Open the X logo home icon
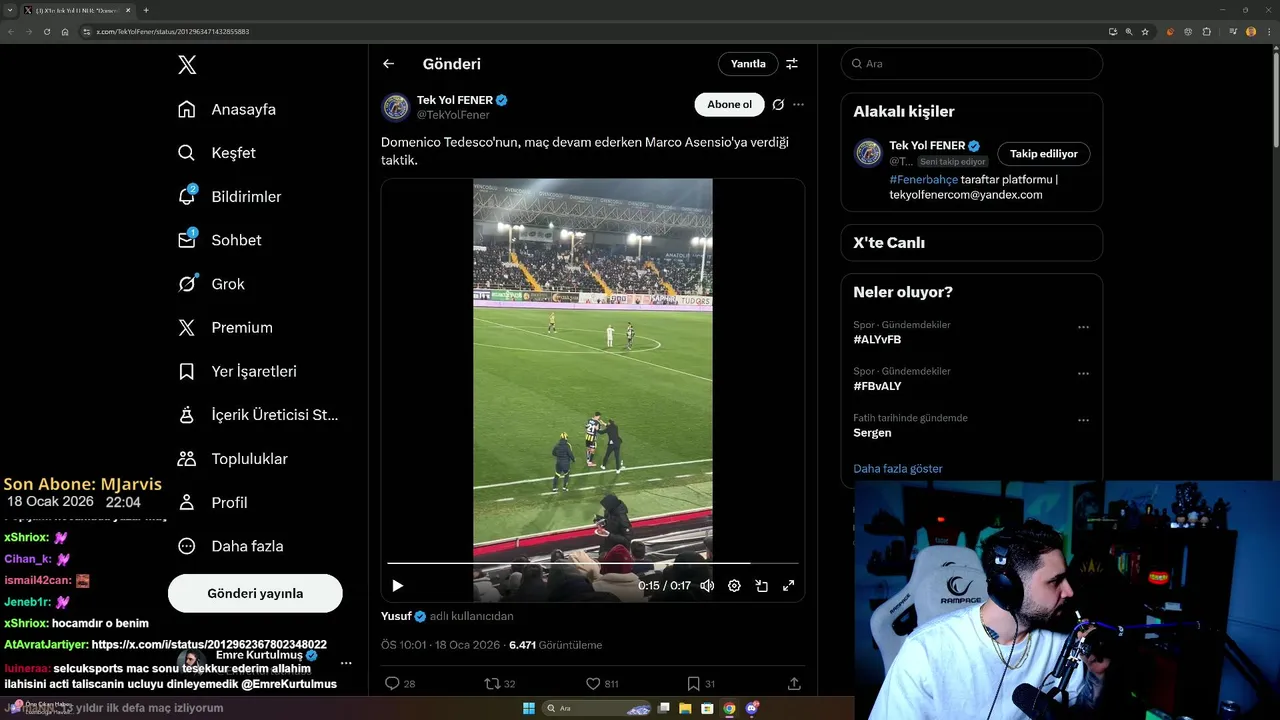This screenshot has height=720, width=1280. (187, 65)
